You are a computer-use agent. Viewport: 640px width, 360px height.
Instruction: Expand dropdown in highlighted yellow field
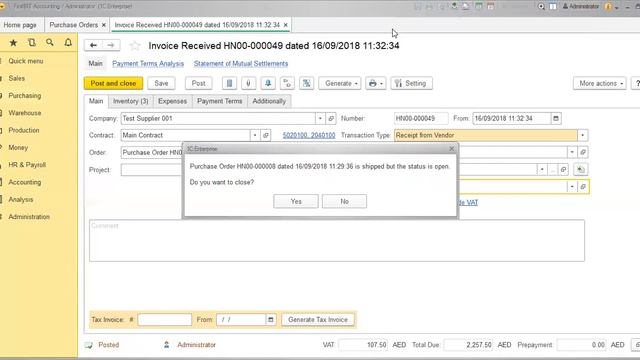(x=572, y=187)
